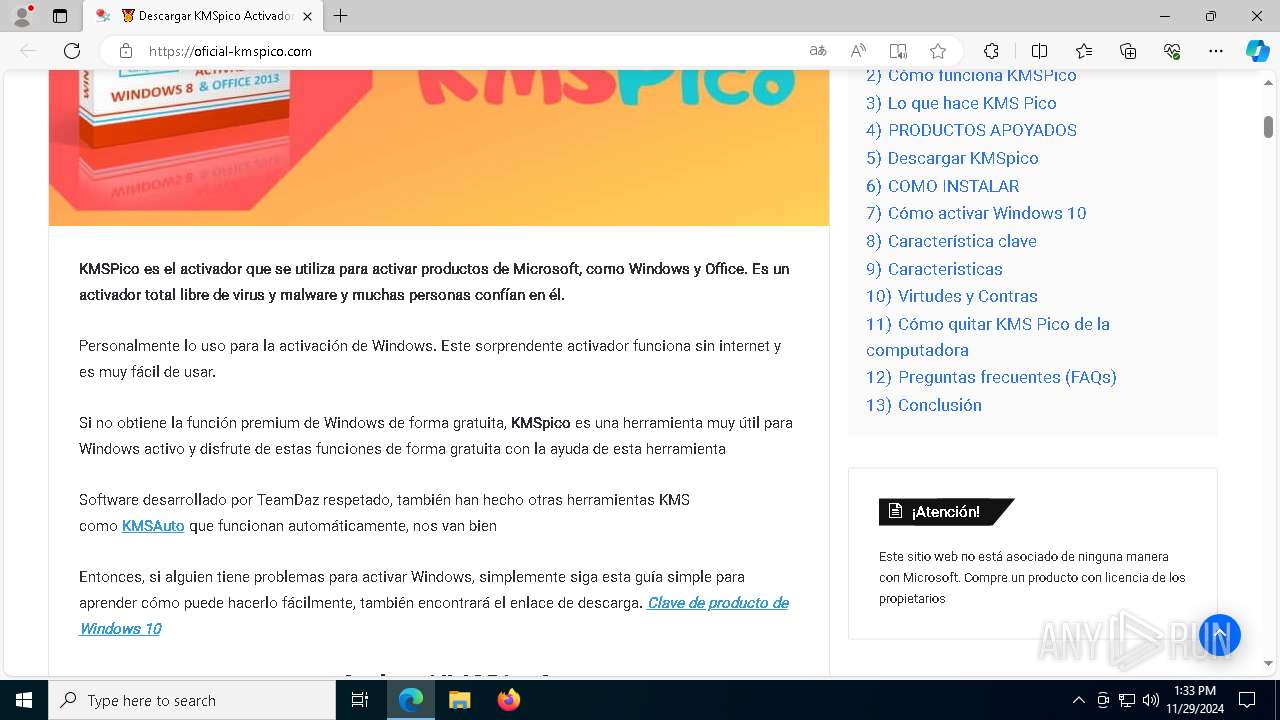Click the KMSPico banner image
This screenshot has width=1280, height=720.
click(x=439, y=148)
